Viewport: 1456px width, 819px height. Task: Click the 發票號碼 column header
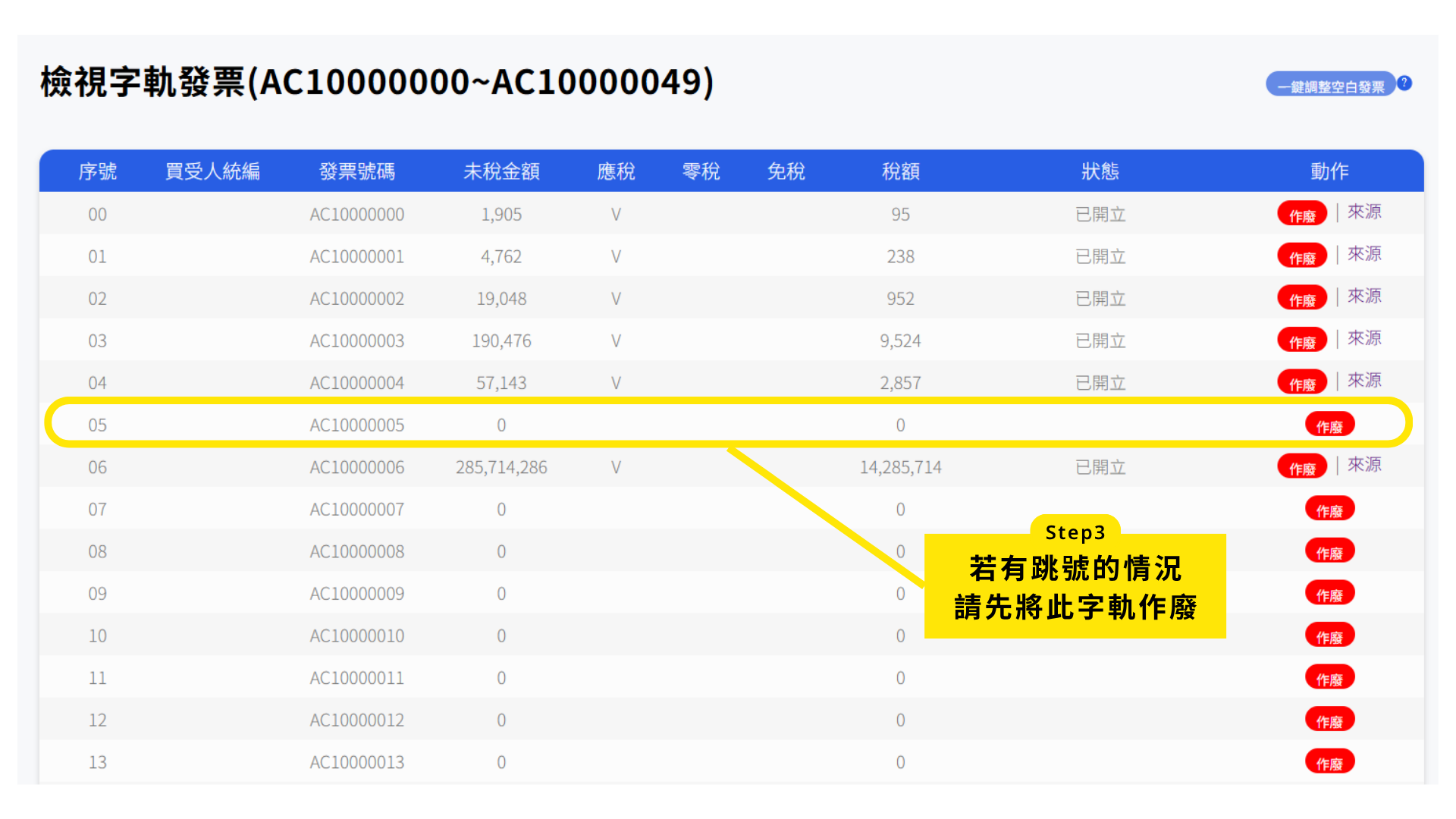[x=356, y=171]
